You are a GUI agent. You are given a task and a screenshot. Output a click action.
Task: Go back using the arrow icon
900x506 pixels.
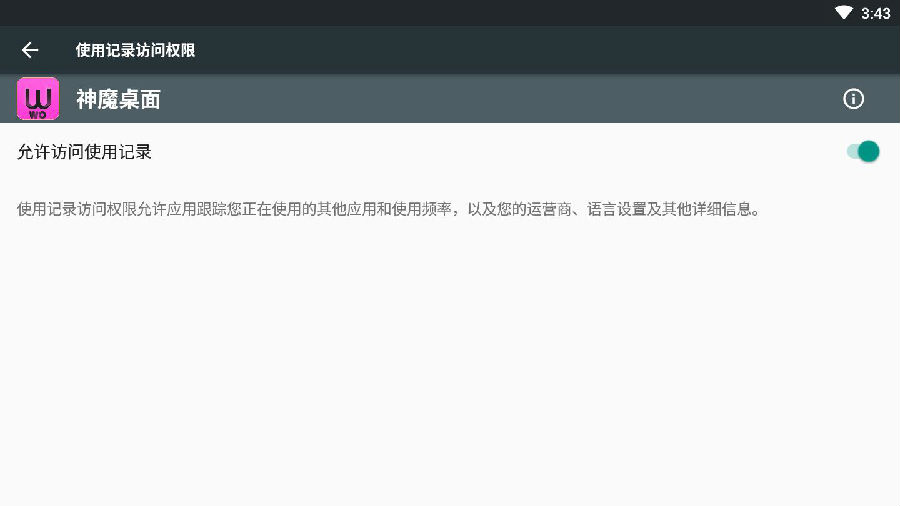tap(30, 50)
